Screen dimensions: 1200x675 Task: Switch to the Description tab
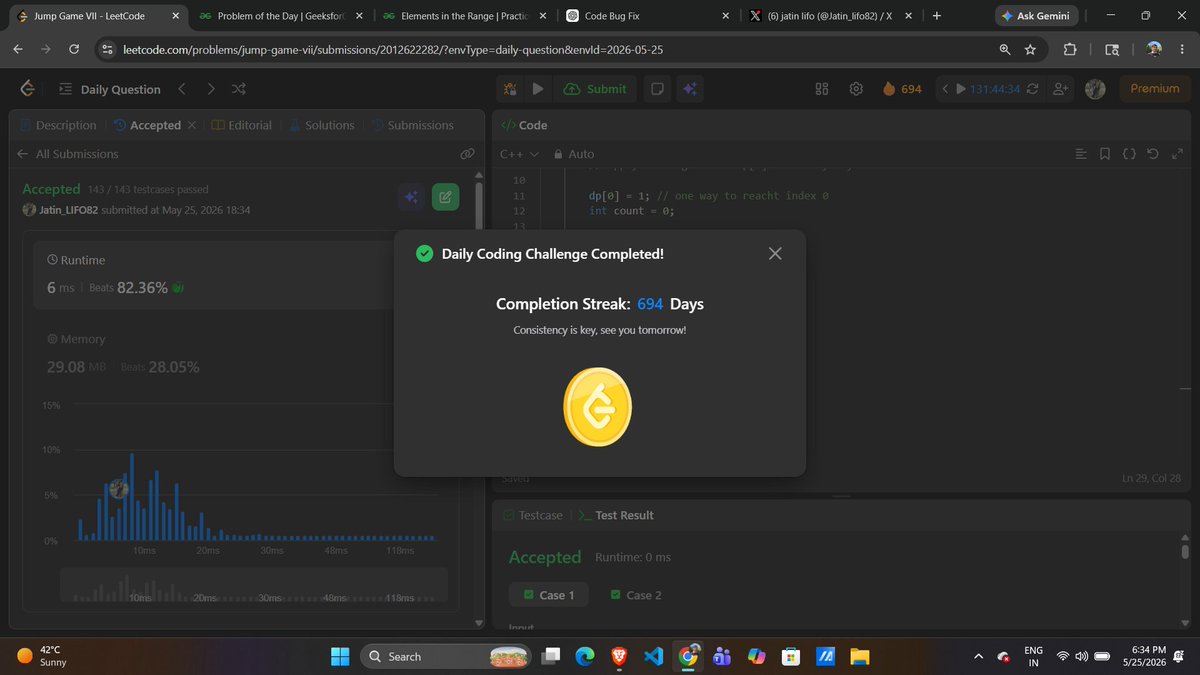click(x=58, y=125)
